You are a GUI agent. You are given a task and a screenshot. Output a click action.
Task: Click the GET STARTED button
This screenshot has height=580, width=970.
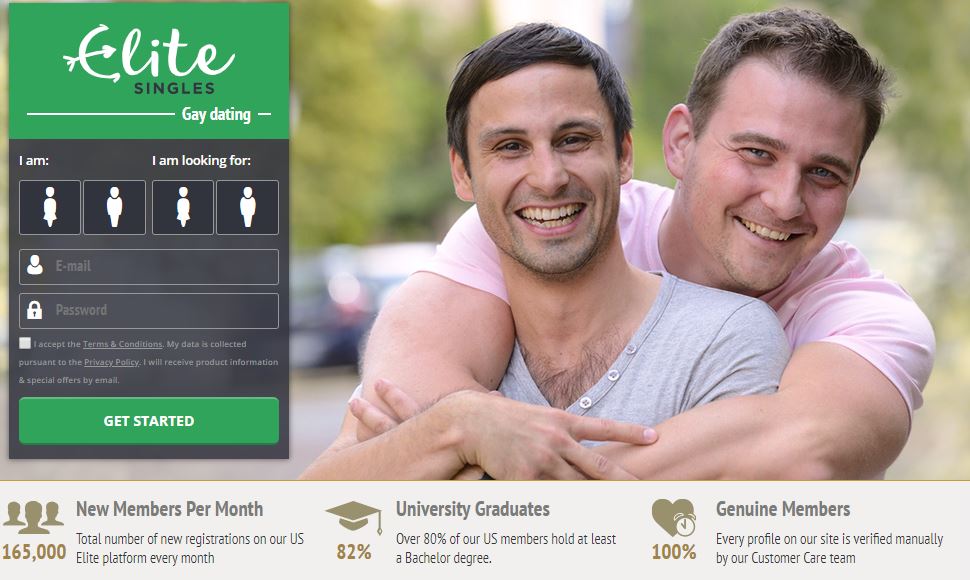(x=149, y=420)
